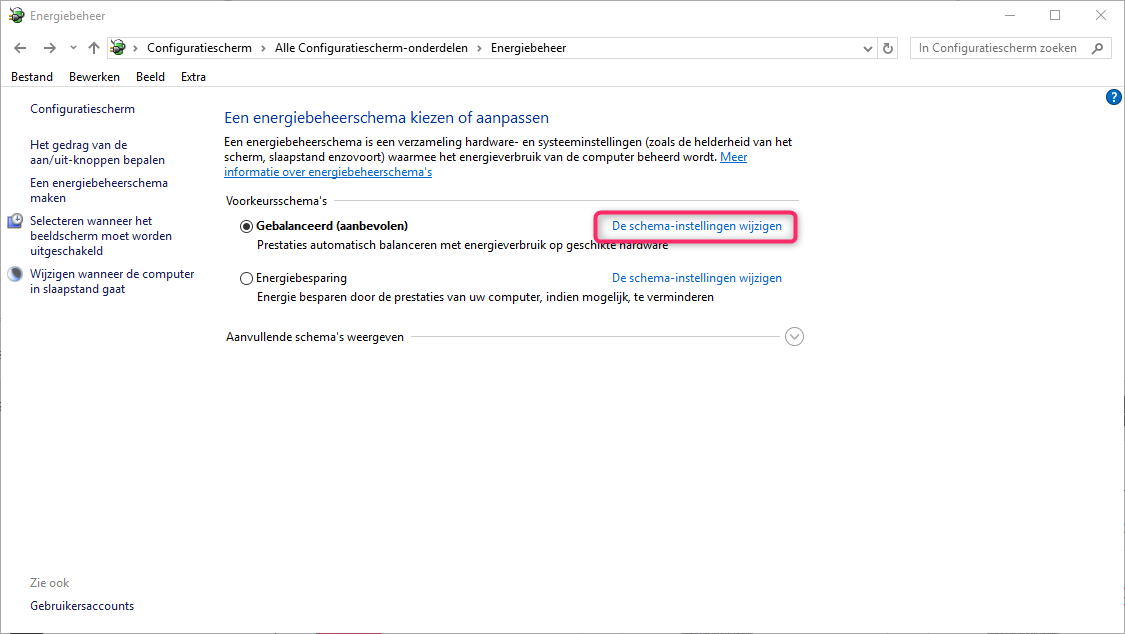Screen dimensions: 1125x634
Task: Select the Energiebesparing radio button
Action: (x=246, y=278)
